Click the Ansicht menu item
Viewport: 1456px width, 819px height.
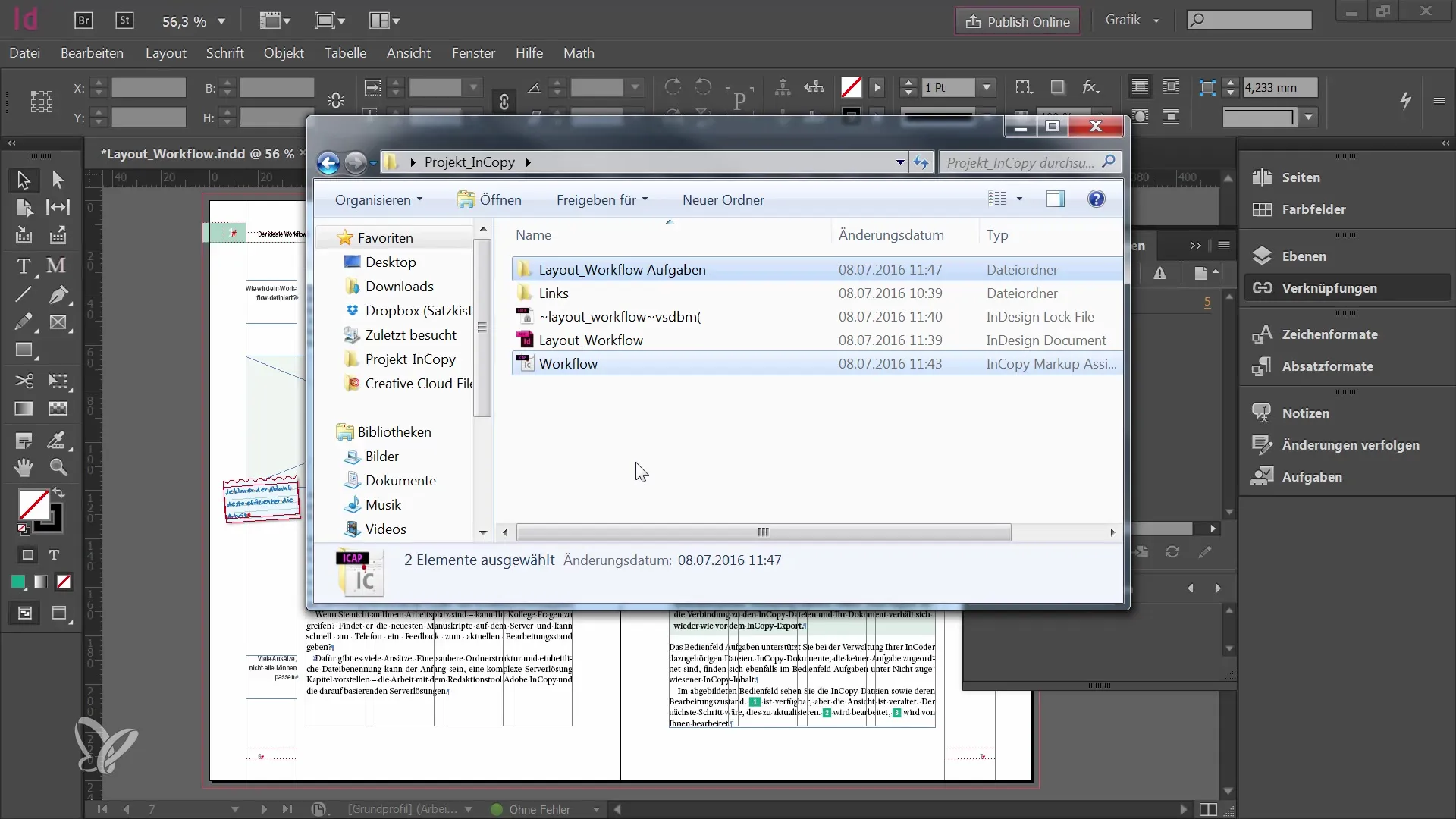pyautogui.click(x=408, y=53)
